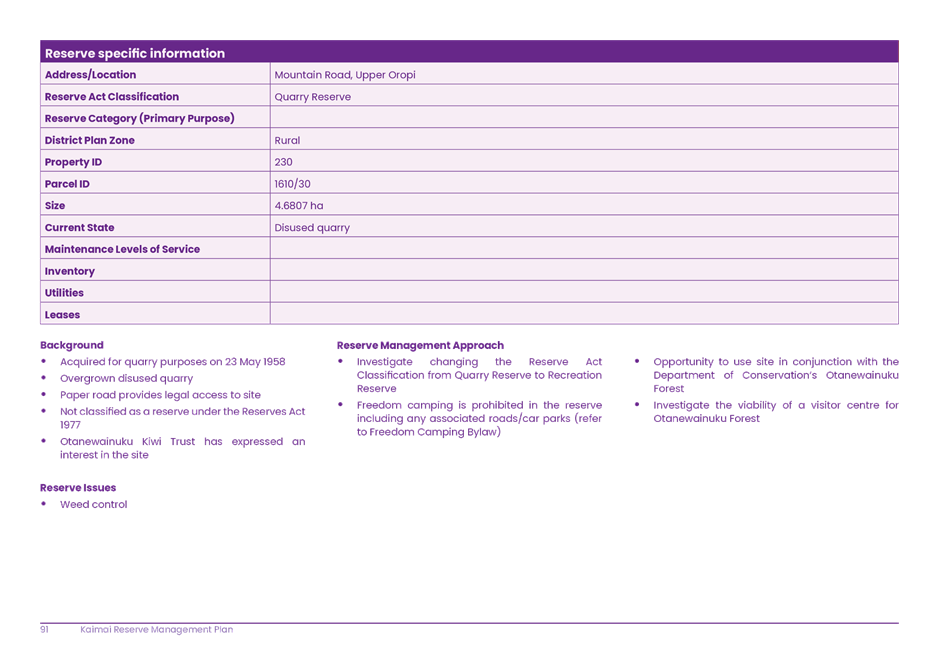Click the 'Maintenance Levels of Service' label
Image resolution: width=939 pixels, height=664 pixels.
click(x=122, y=249)
